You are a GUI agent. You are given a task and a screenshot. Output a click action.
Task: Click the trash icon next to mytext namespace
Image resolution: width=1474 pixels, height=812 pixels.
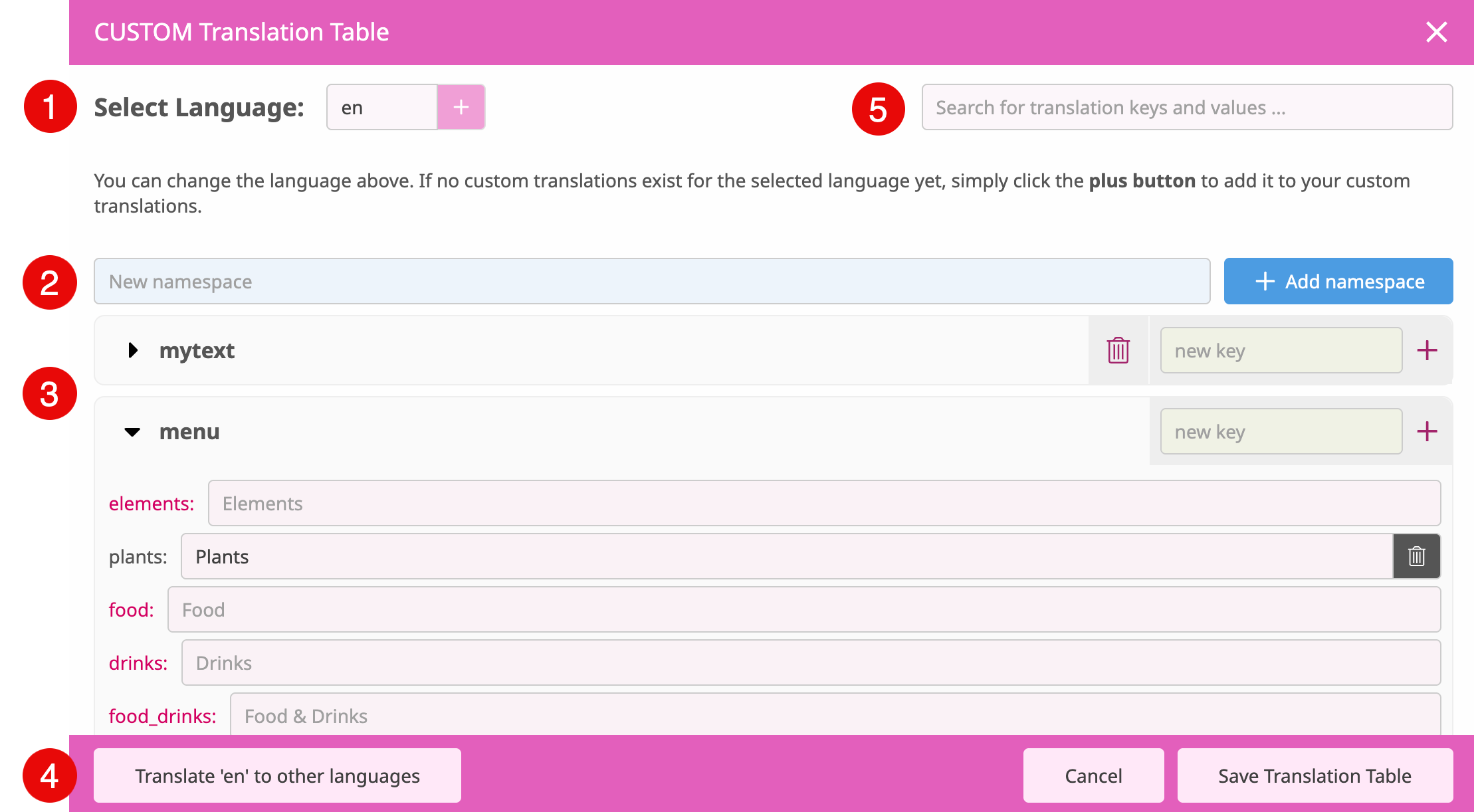(x=1118, y=350)
